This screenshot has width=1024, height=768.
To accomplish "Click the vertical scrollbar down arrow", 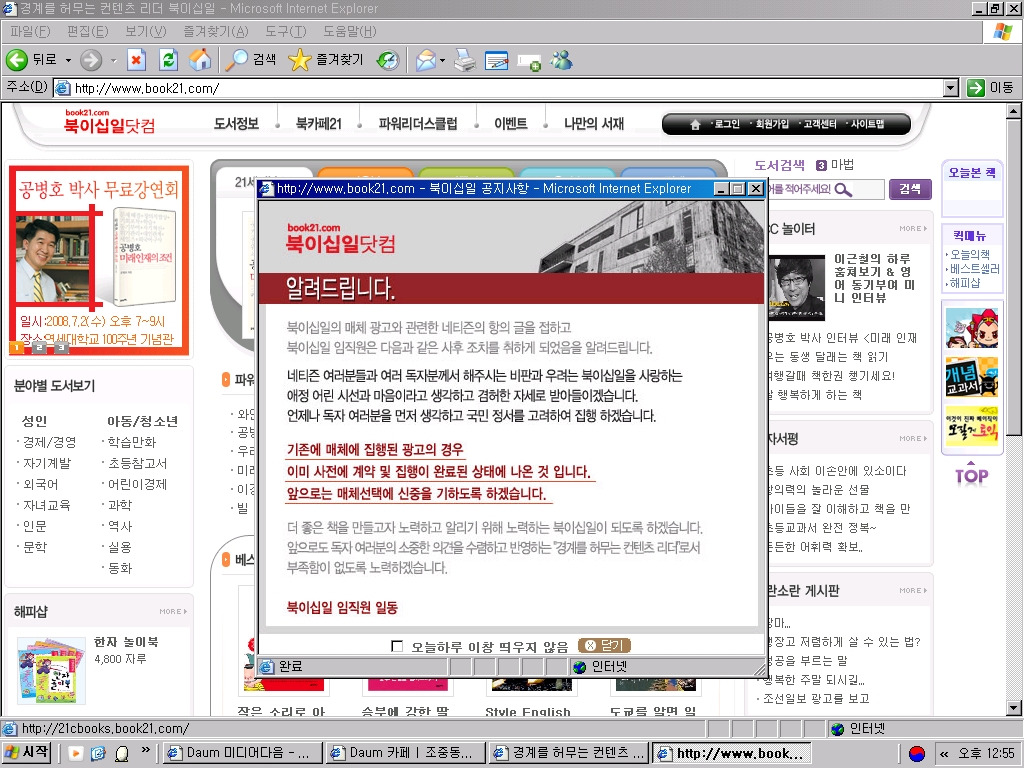I will pos(1014,707).
